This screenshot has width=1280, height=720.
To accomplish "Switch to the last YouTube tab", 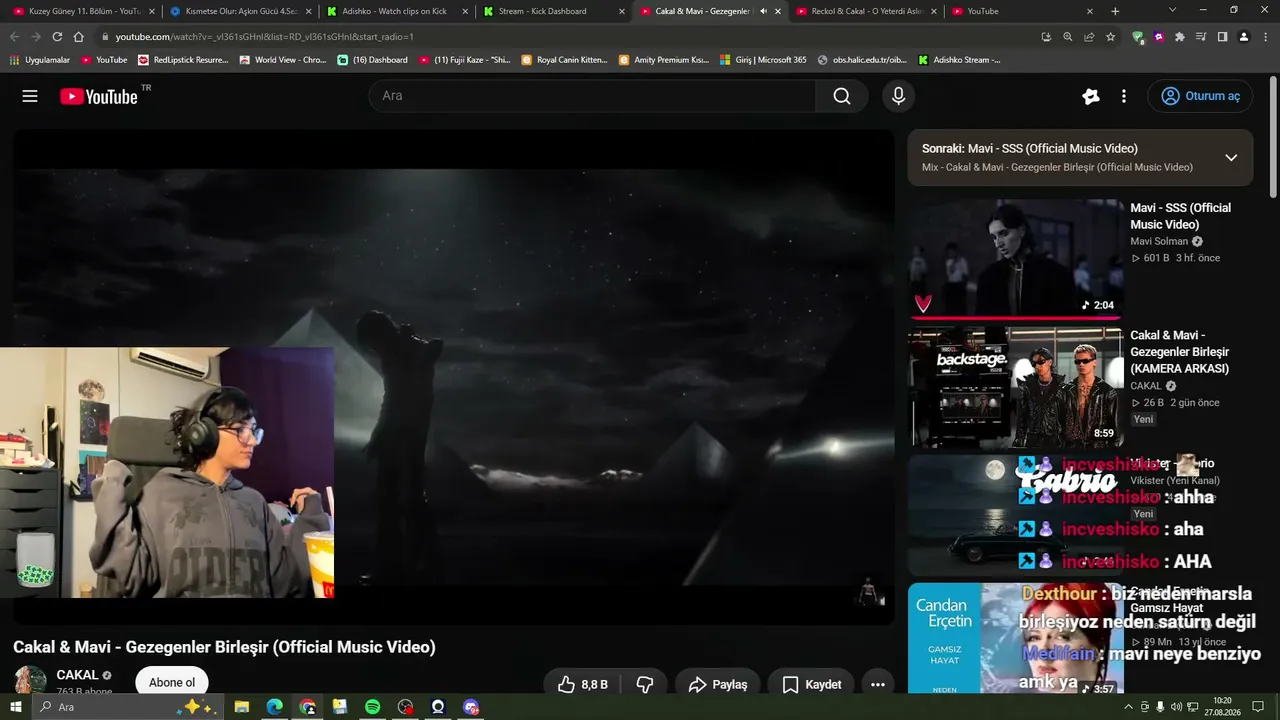I will click(1022, 11).
